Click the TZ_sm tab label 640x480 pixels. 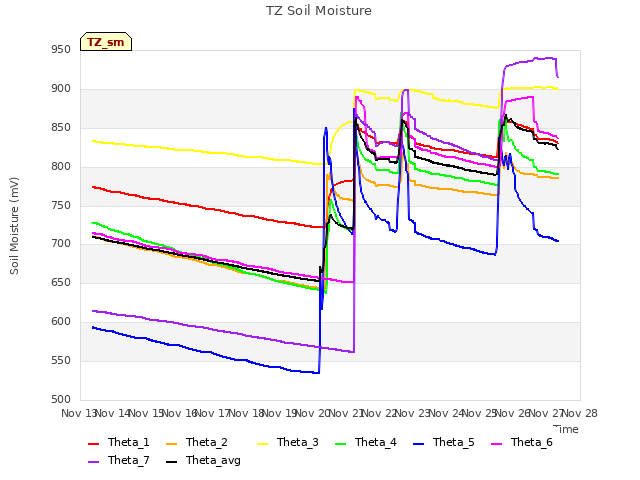coord(106,42)
